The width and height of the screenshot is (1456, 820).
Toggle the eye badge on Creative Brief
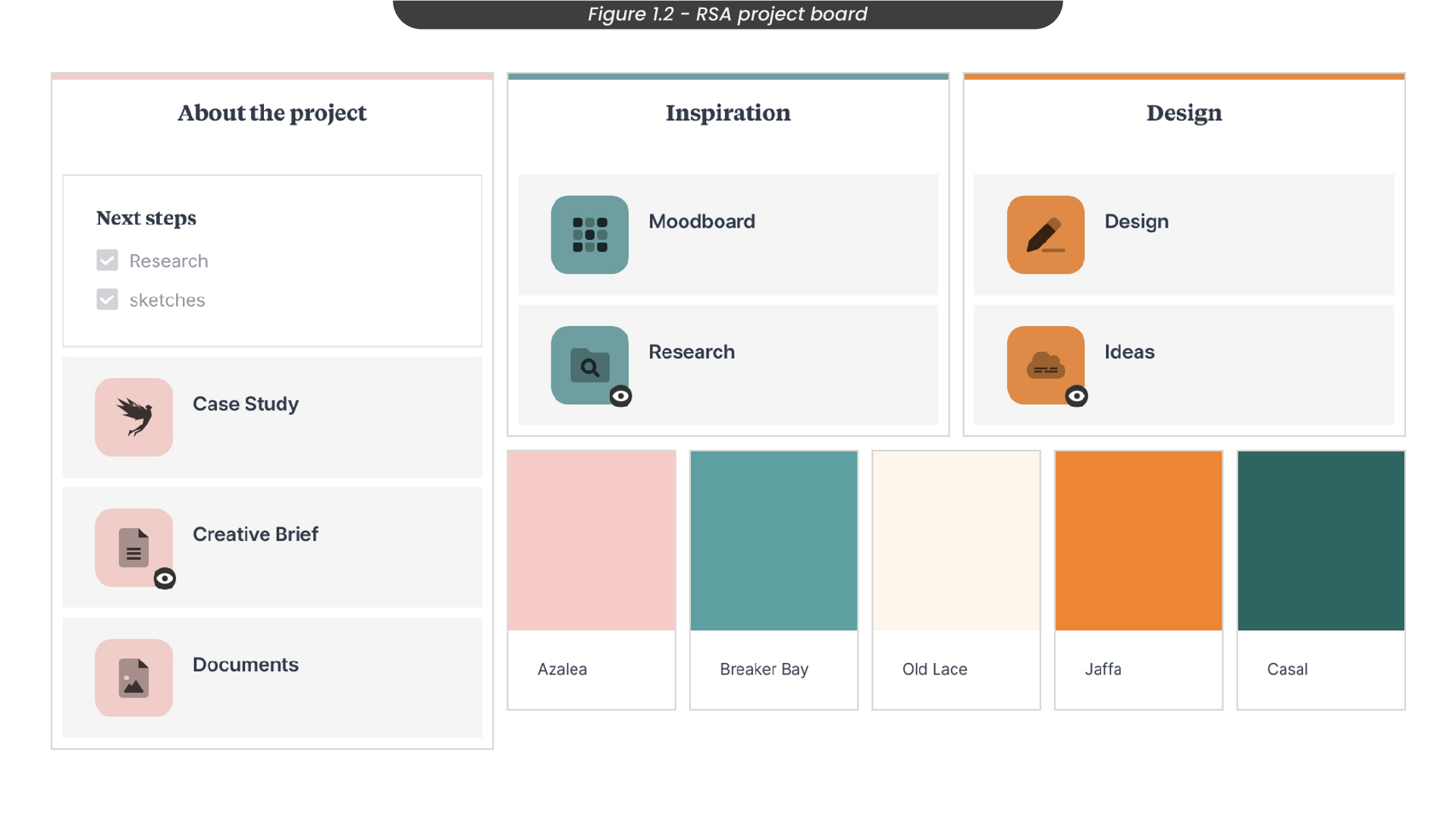tap(165, 579)
